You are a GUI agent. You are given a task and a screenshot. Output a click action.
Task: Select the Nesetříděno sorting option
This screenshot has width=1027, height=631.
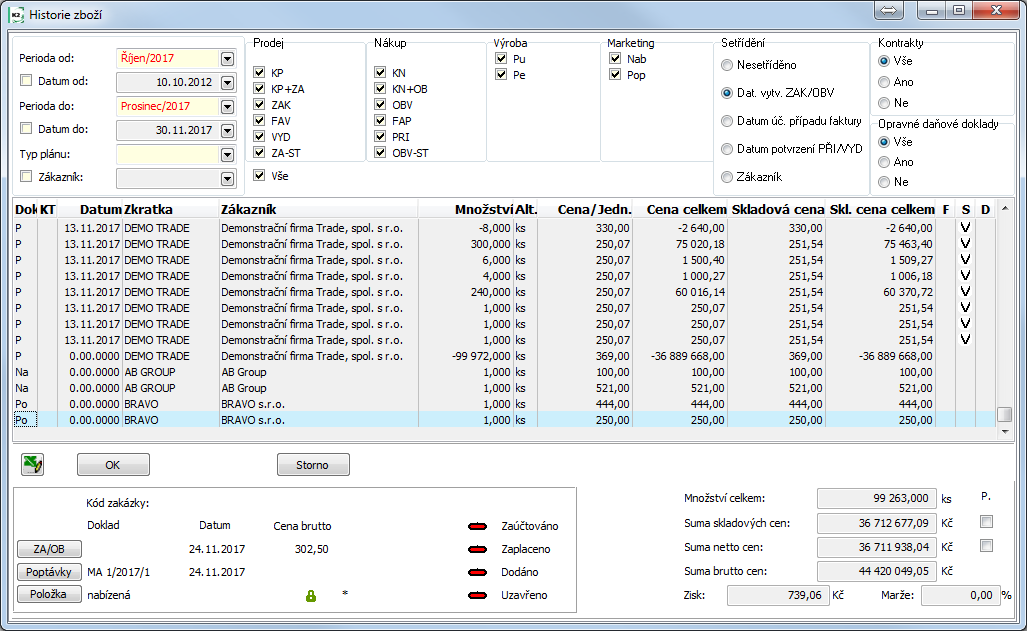[x=729, y=67]
